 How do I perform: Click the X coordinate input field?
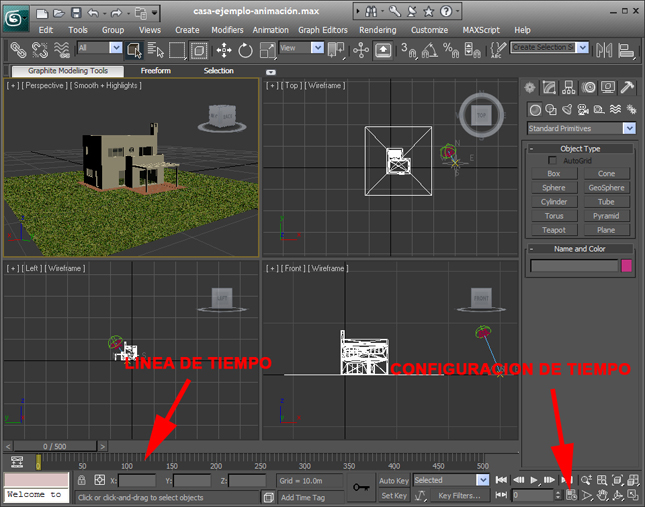click(x=136, y=481)
